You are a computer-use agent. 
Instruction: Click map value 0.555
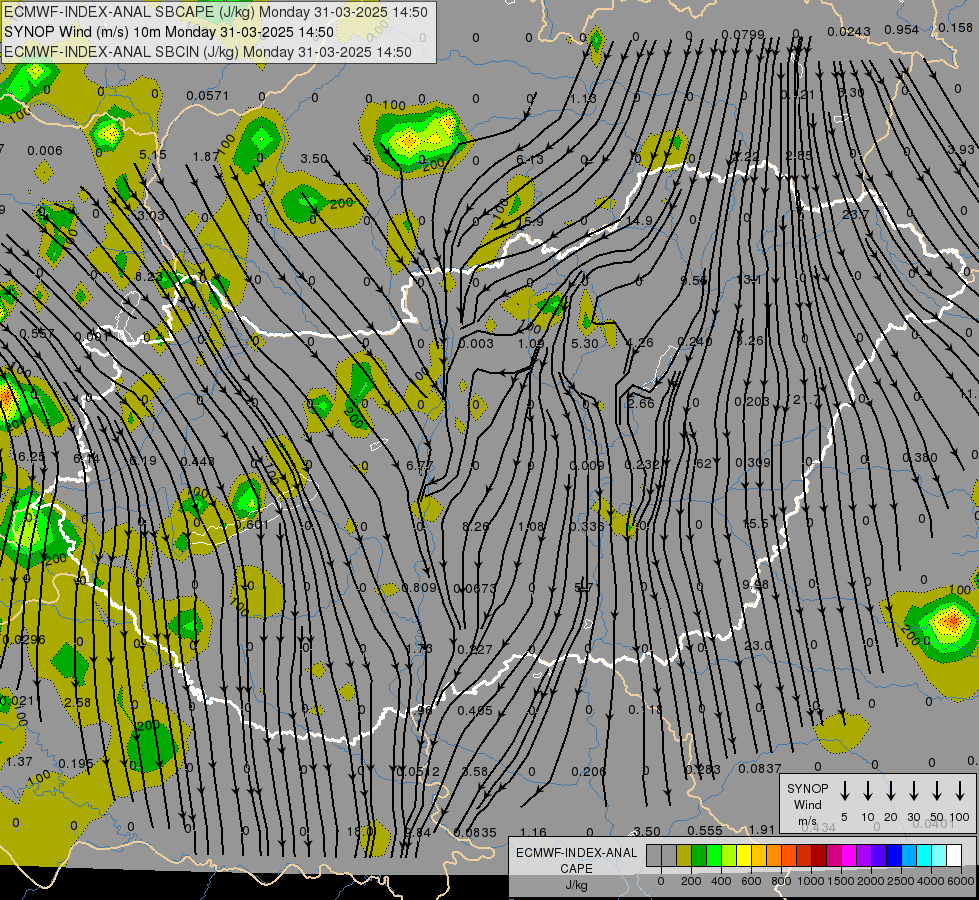(705, 831)
